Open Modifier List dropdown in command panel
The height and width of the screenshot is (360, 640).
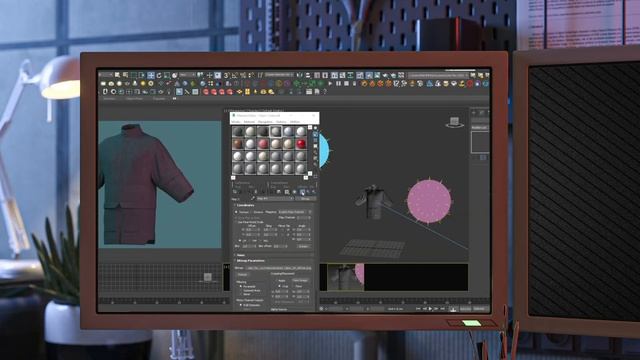[480, 127]
